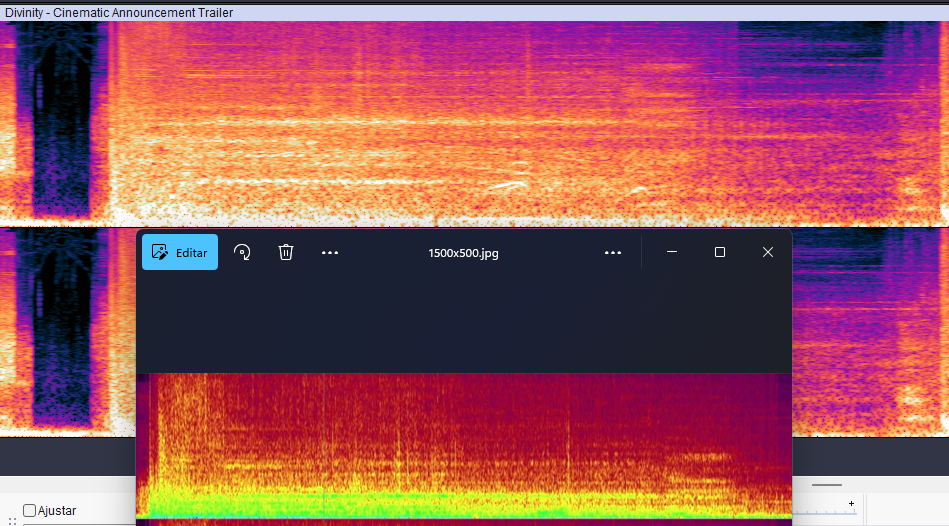Minimize the 1500x500.jpg window

(x=672, y=252)
